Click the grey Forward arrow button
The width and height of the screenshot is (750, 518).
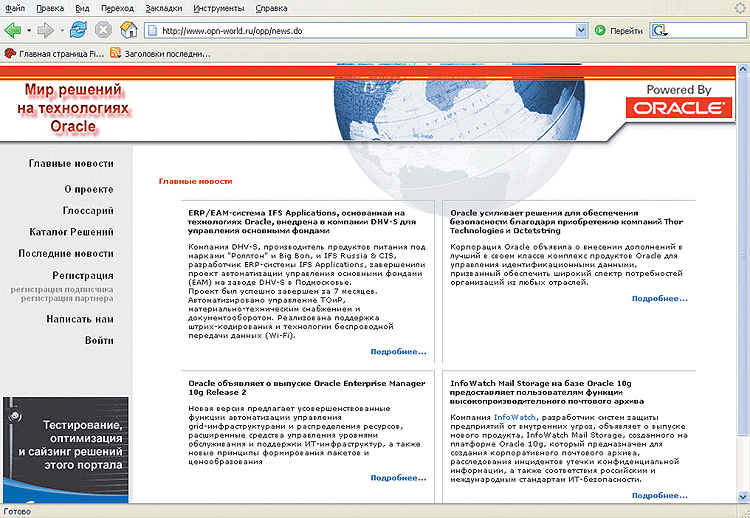(45, 31)
